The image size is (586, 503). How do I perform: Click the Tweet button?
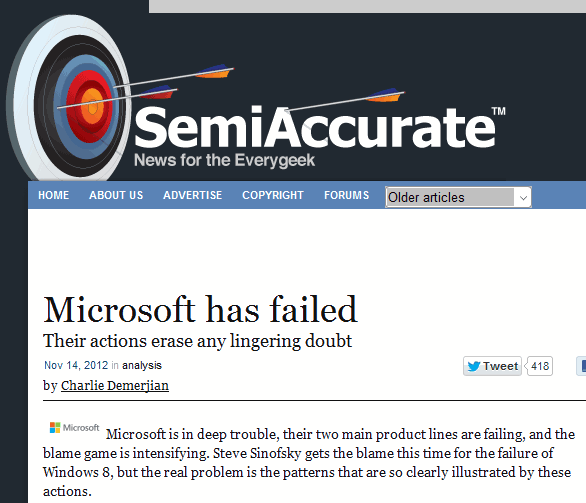tap(492, 366)
